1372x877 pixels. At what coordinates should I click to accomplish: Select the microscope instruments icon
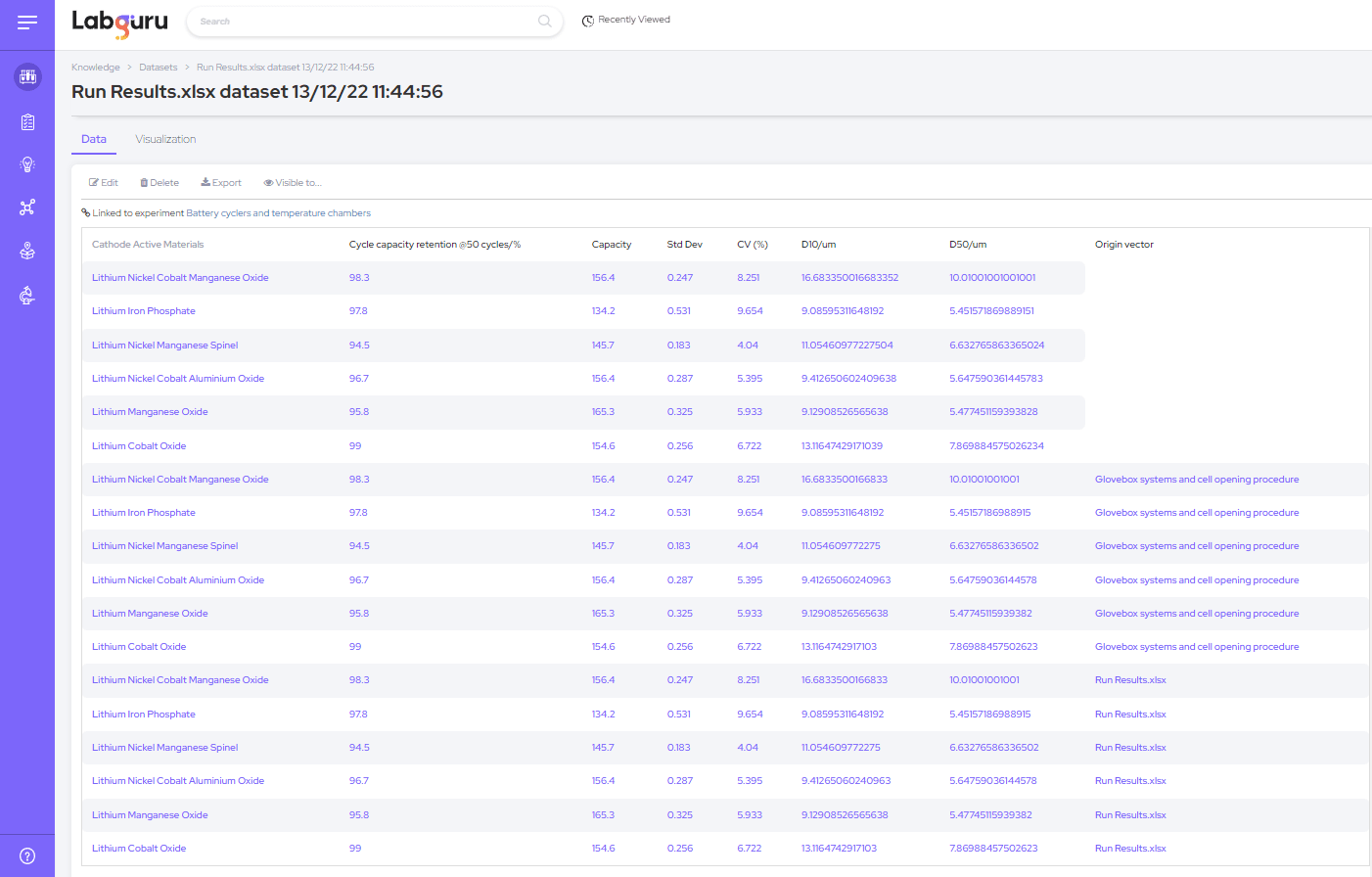27,295
